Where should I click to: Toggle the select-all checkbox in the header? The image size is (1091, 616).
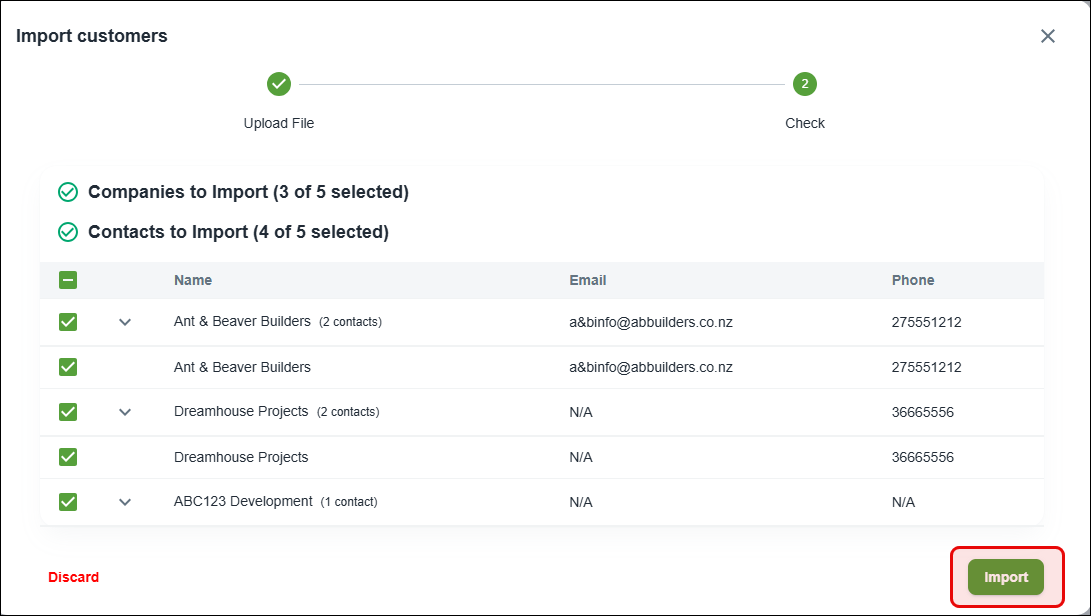tap(68, 280)
